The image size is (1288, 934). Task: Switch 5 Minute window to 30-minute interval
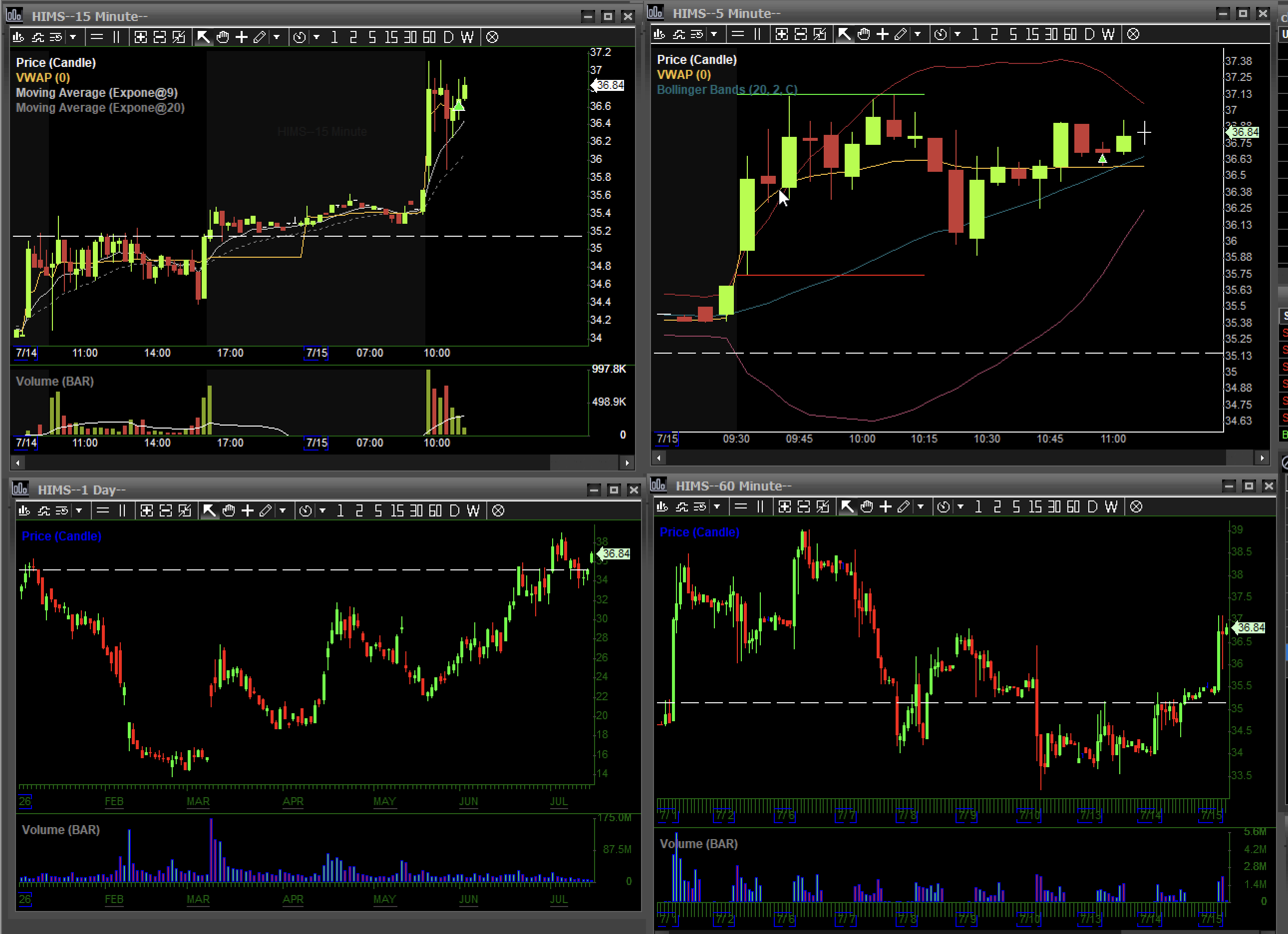1051,34
